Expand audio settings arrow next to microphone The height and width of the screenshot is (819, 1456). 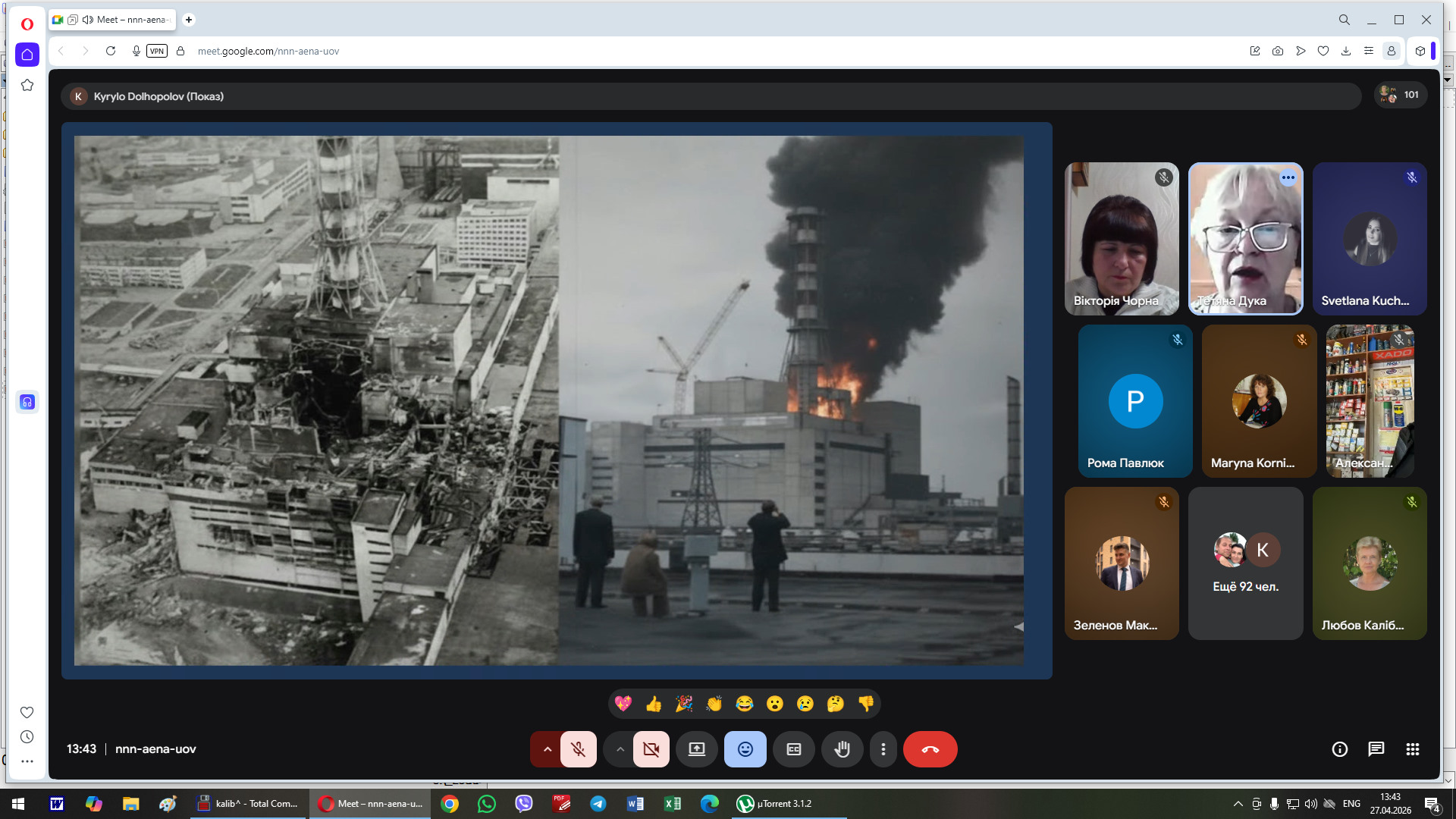click(547, 749)
